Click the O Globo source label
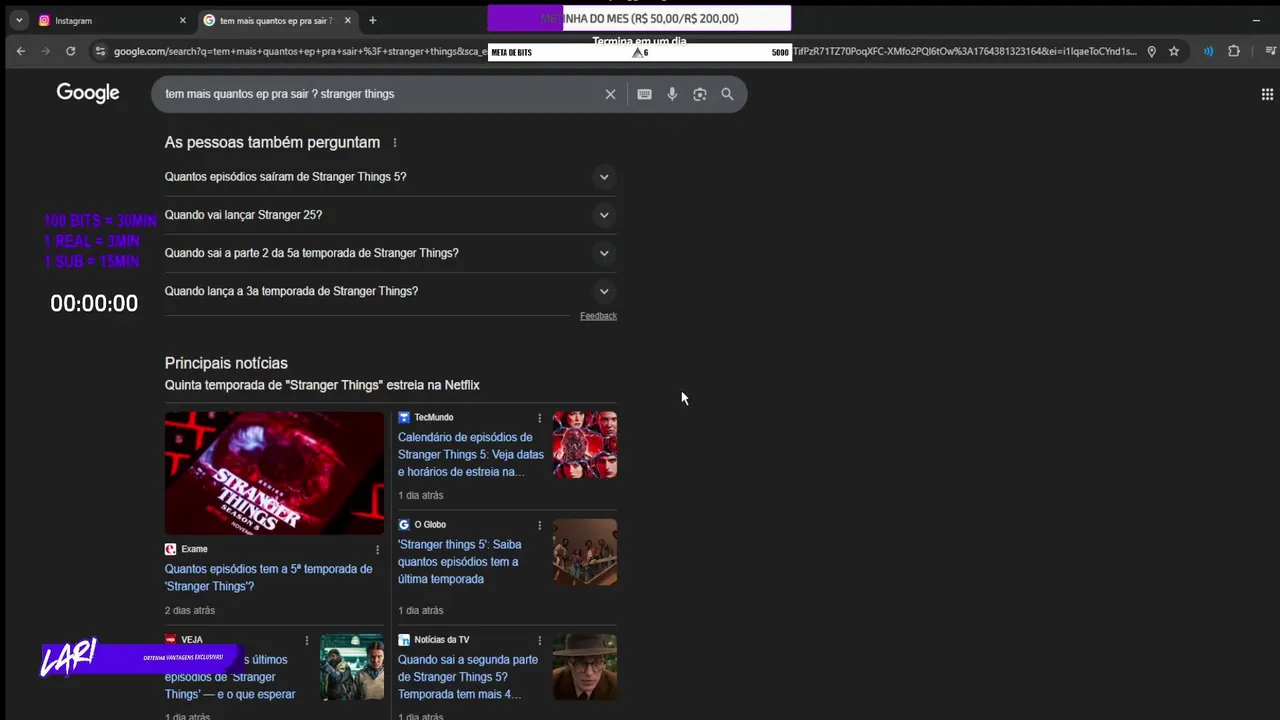 point(430,524)
